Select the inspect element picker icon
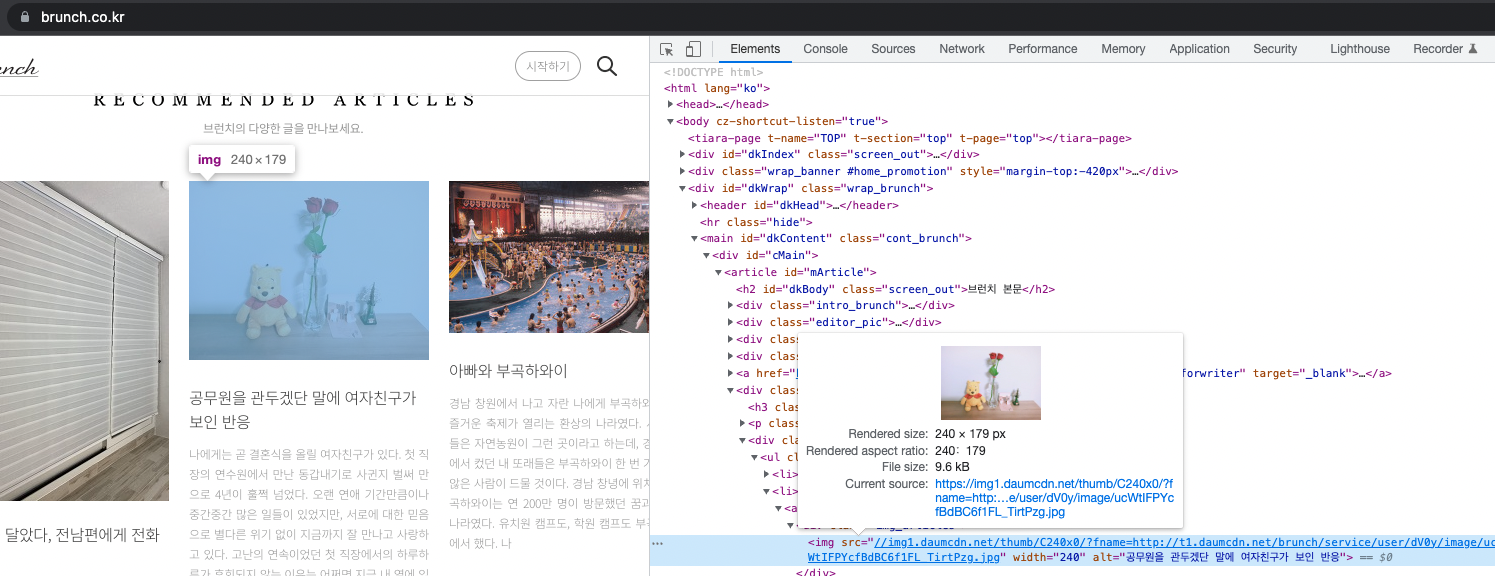Image resolution: width=1495 pixels, height=576 pixels. coord(667,49)
